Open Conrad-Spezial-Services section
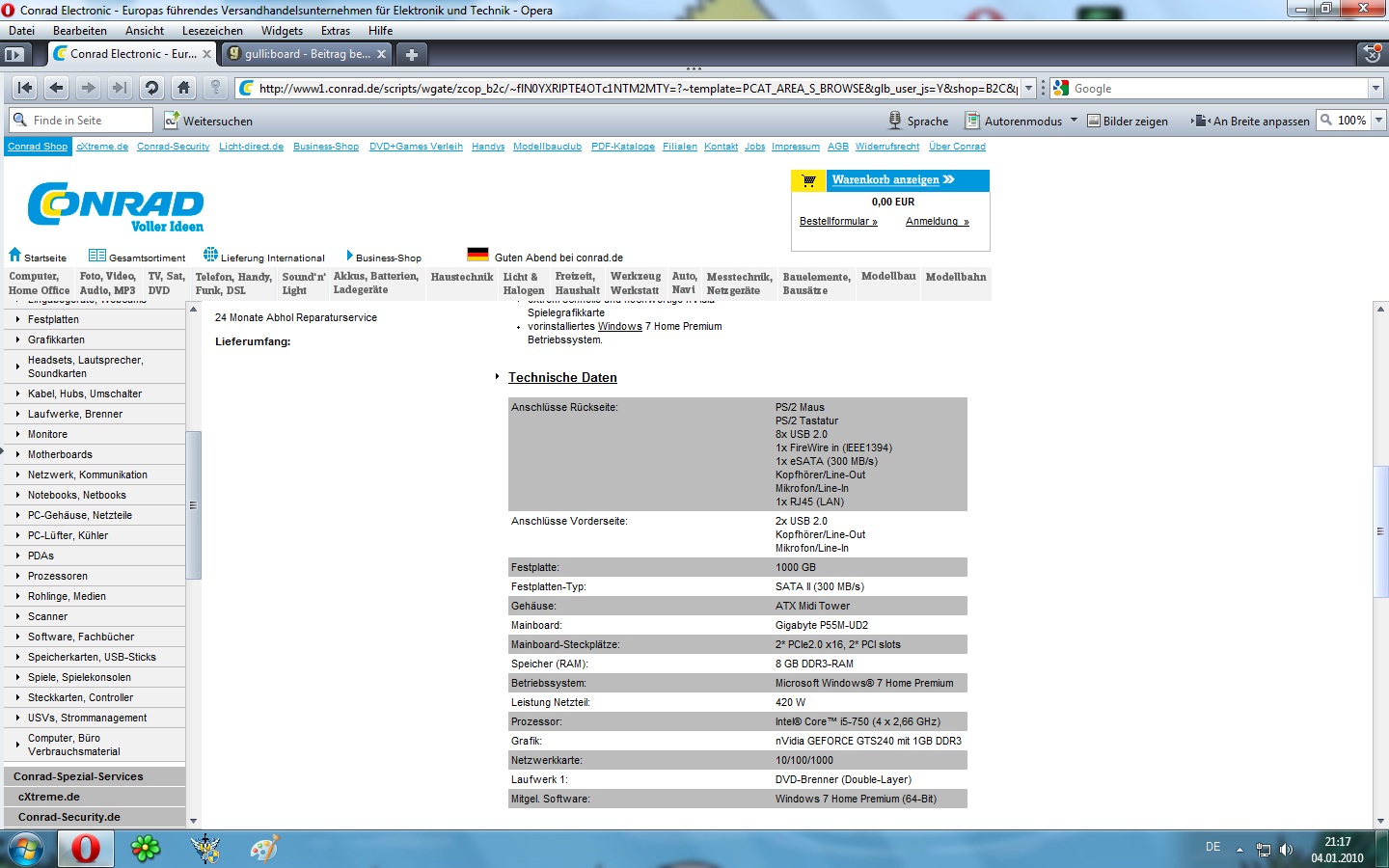Image resolution: width=1389 pixels, height=868 pixels. (x=95, y=776)
